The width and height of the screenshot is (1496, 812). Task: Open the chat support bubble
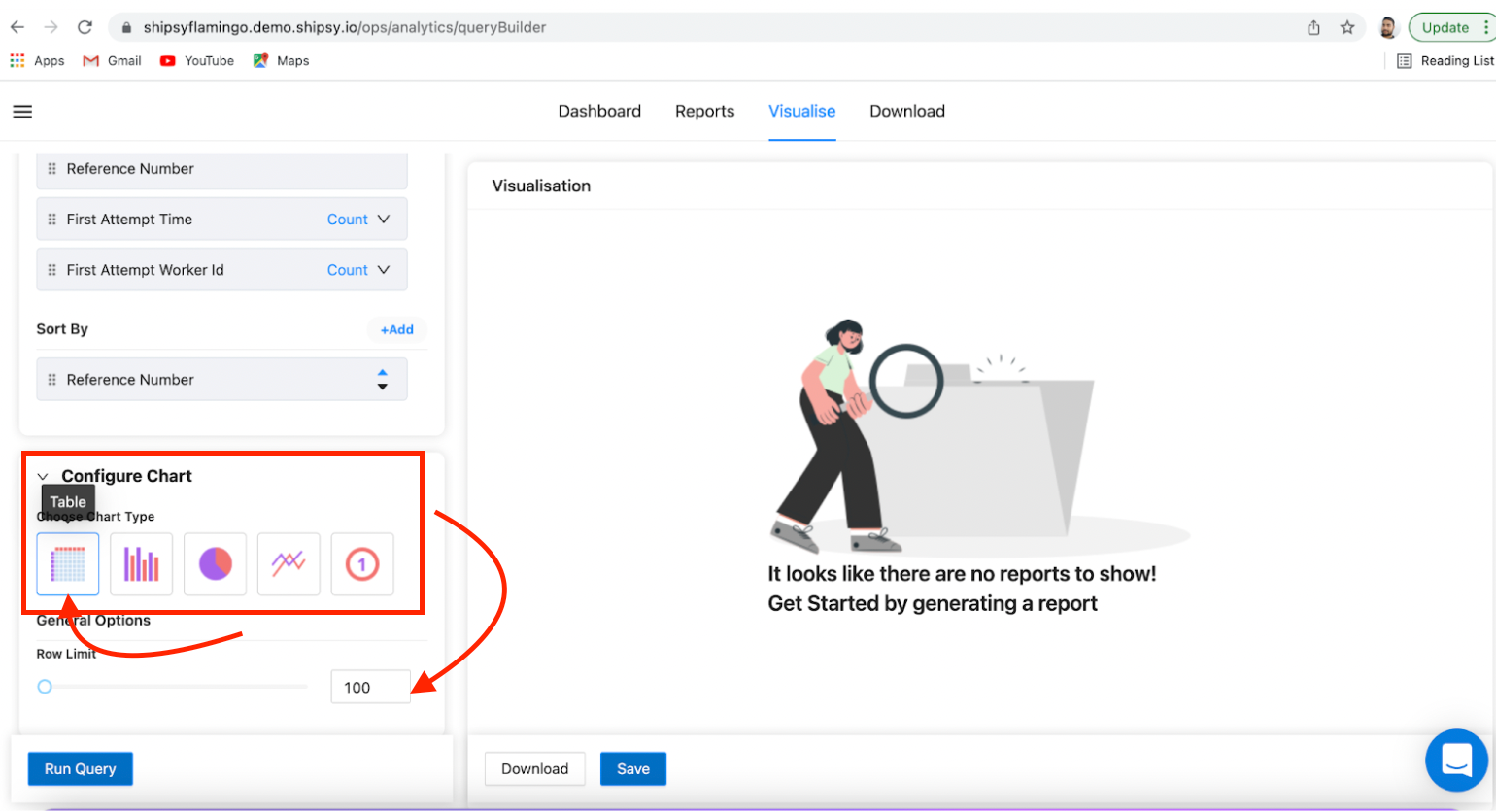1456,760
